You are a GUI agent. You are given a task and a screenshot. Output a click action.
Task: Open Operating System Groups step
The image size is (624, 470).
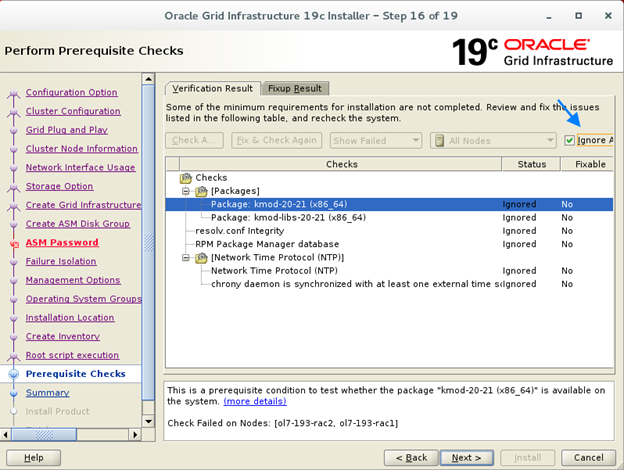(x=84, y=299)
